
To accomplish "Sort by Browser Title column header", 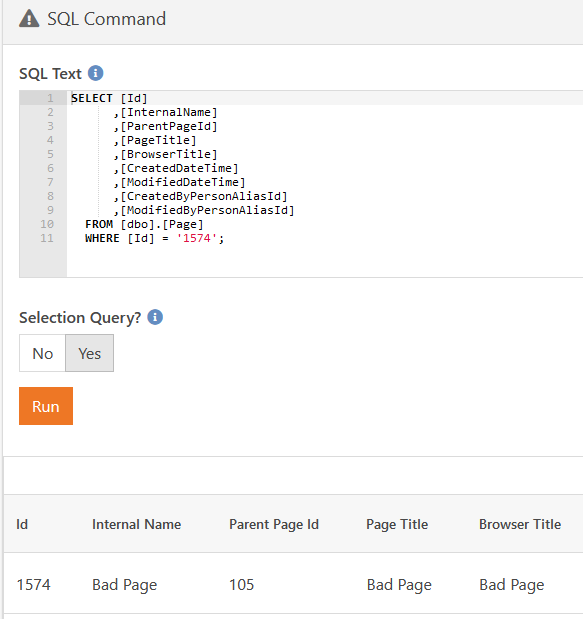I will coord(520,524).
